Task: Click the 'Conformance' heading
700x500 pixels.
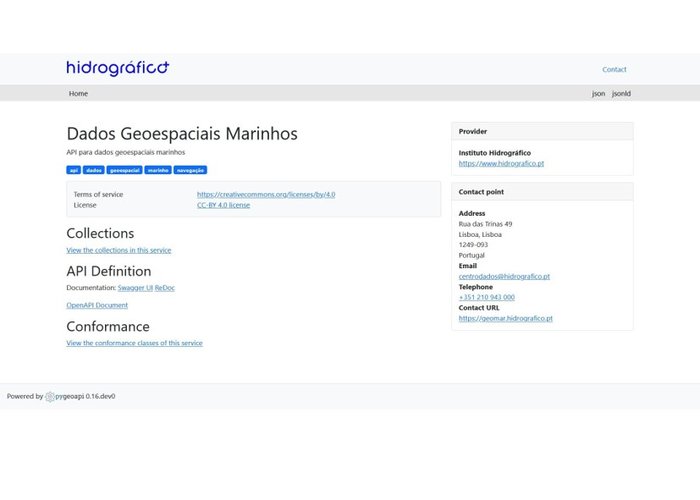Action: (x=108, y=326)
